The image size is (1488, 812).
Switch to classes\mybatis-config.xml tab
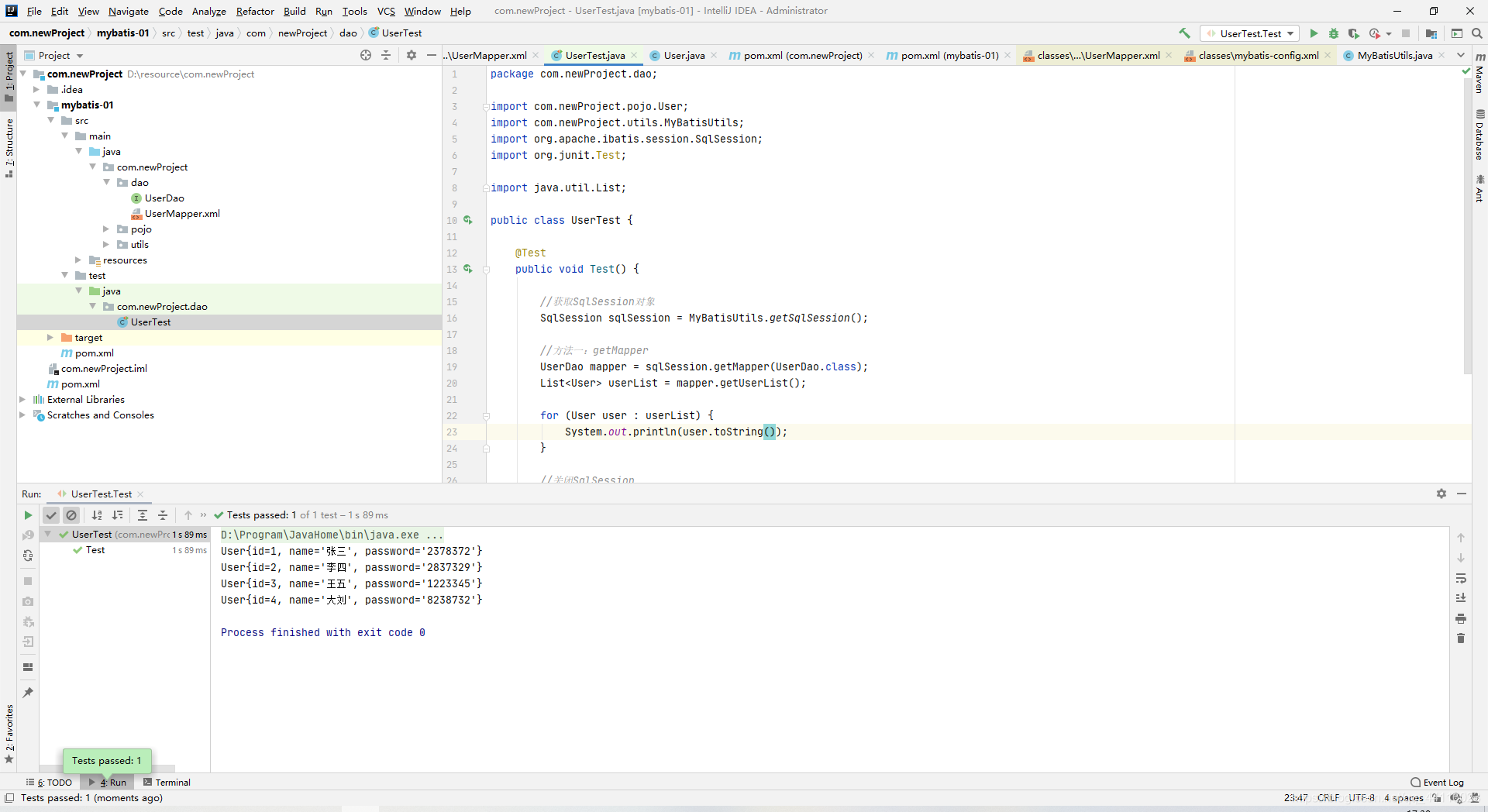pyautogui.click(x=1257, y=55)
